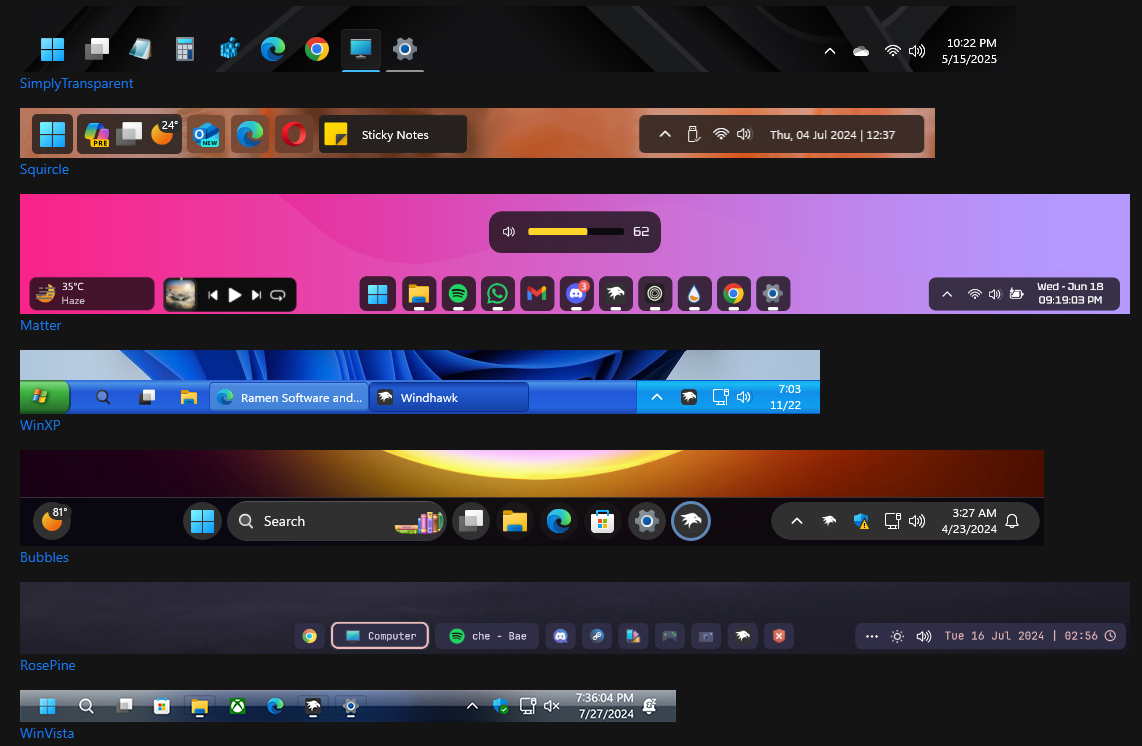Click Task View in SimplyTransparent taskbar
The width and height of the screenshot is (1142, 746).
point(96,50)
